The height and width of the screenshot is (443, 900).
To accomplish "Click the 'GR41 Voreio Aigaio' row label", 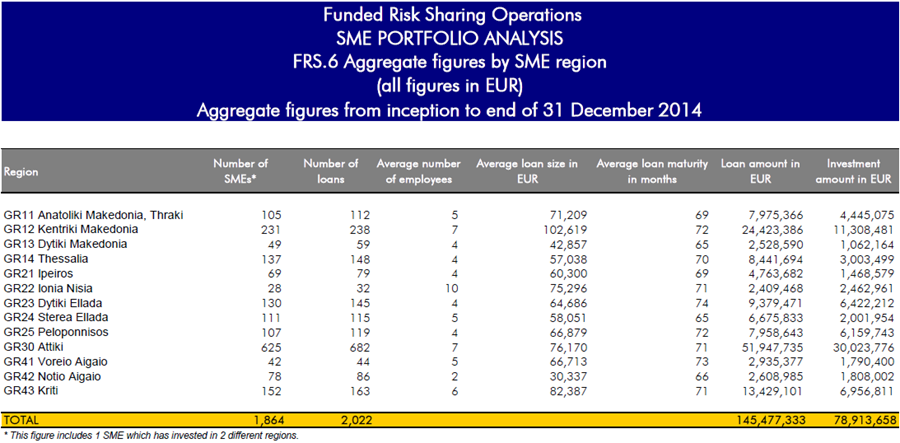I will [56, 362].
